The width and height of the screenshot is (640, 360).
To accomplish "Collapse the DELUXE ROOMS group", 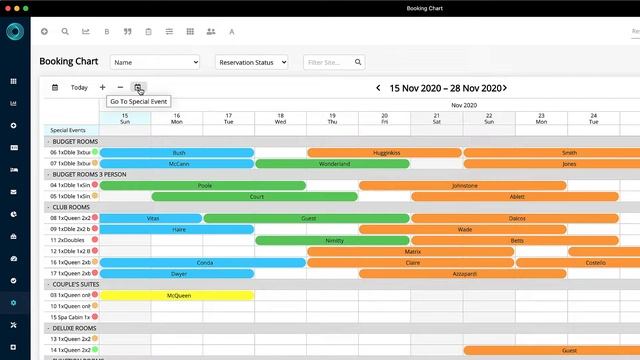I will 48,328.
